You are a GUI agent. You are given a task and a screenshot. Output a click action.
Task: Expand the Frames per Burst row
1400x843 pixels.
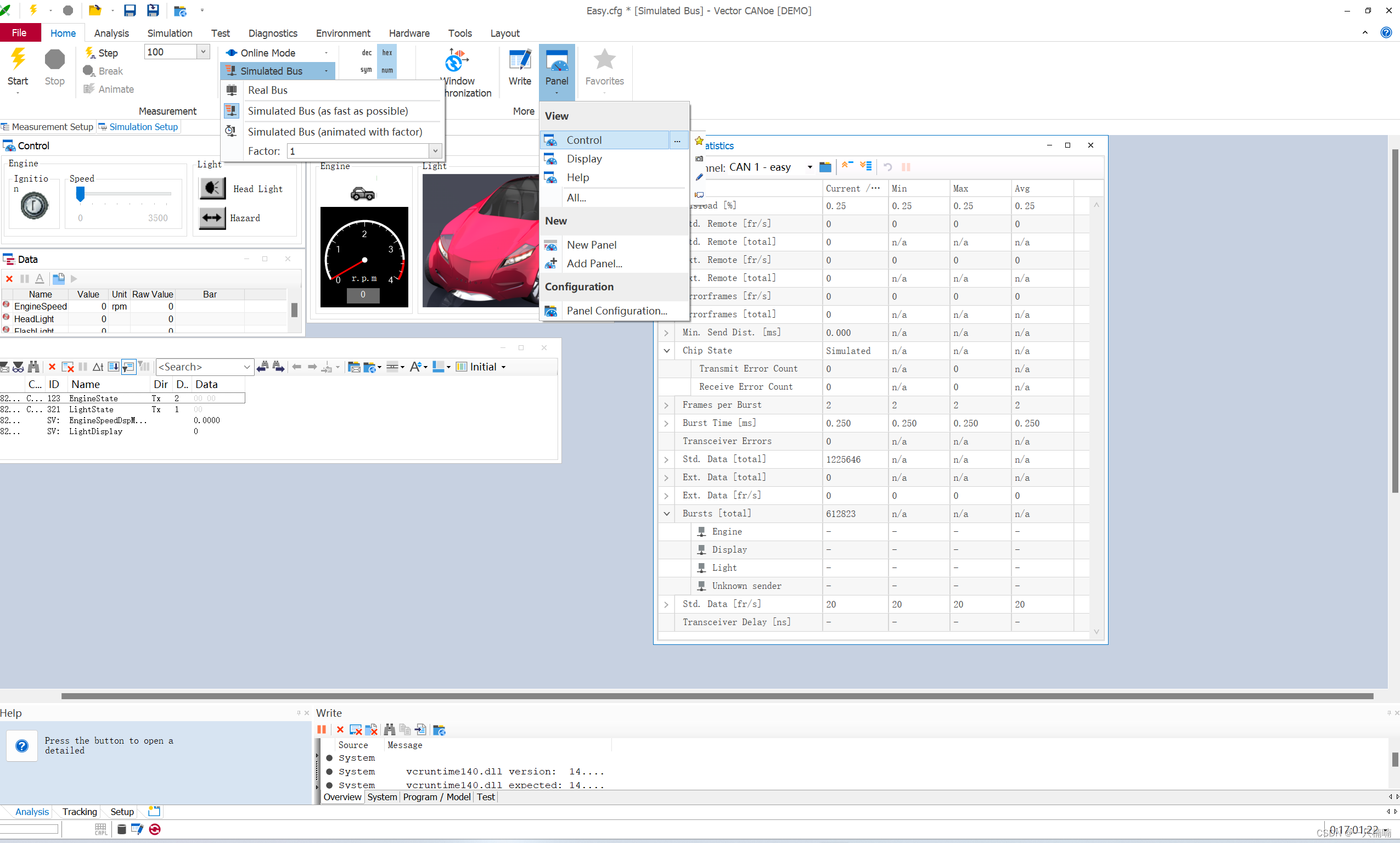[x=667, y=405]
